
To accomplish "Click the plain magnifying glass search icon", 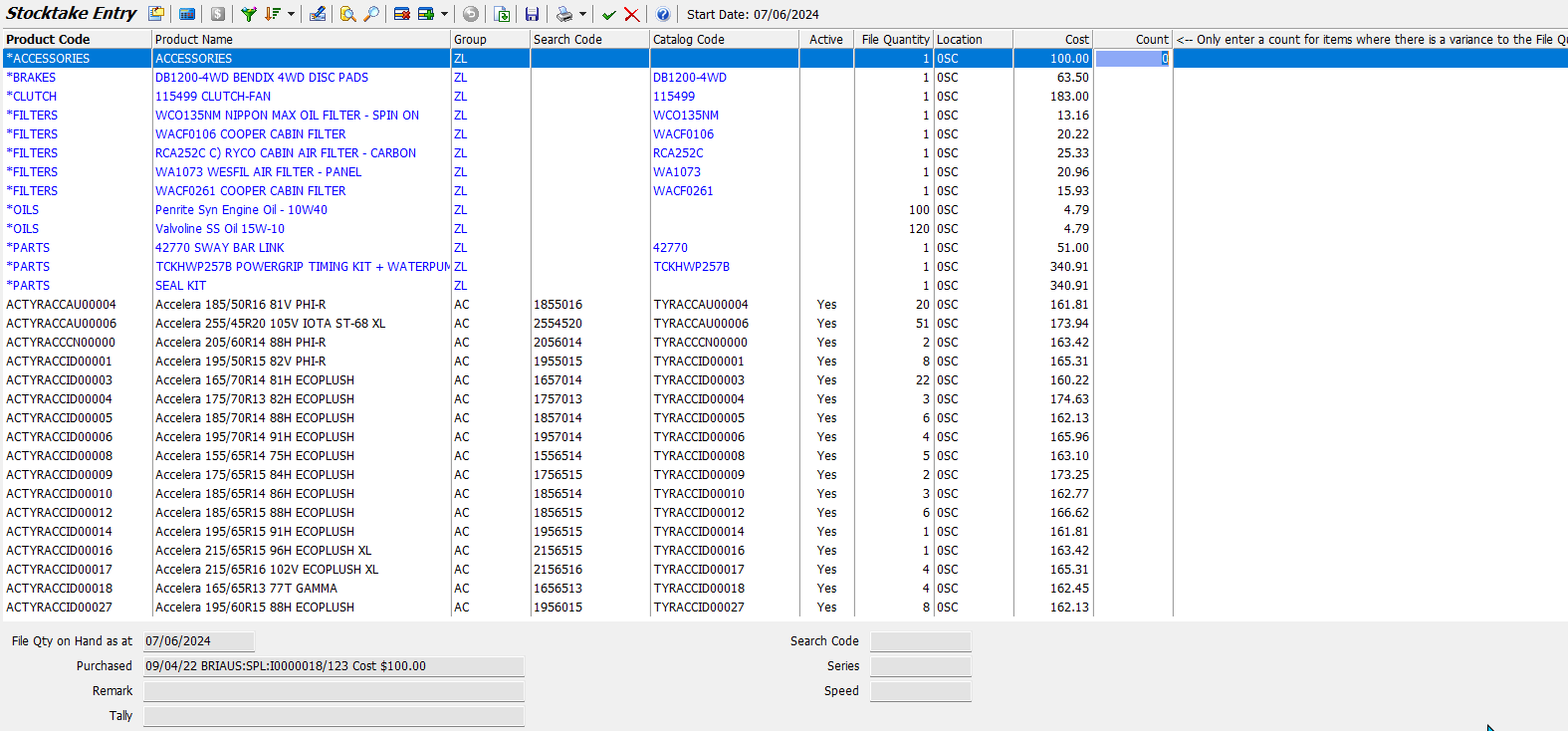I will tap(371, 14).
